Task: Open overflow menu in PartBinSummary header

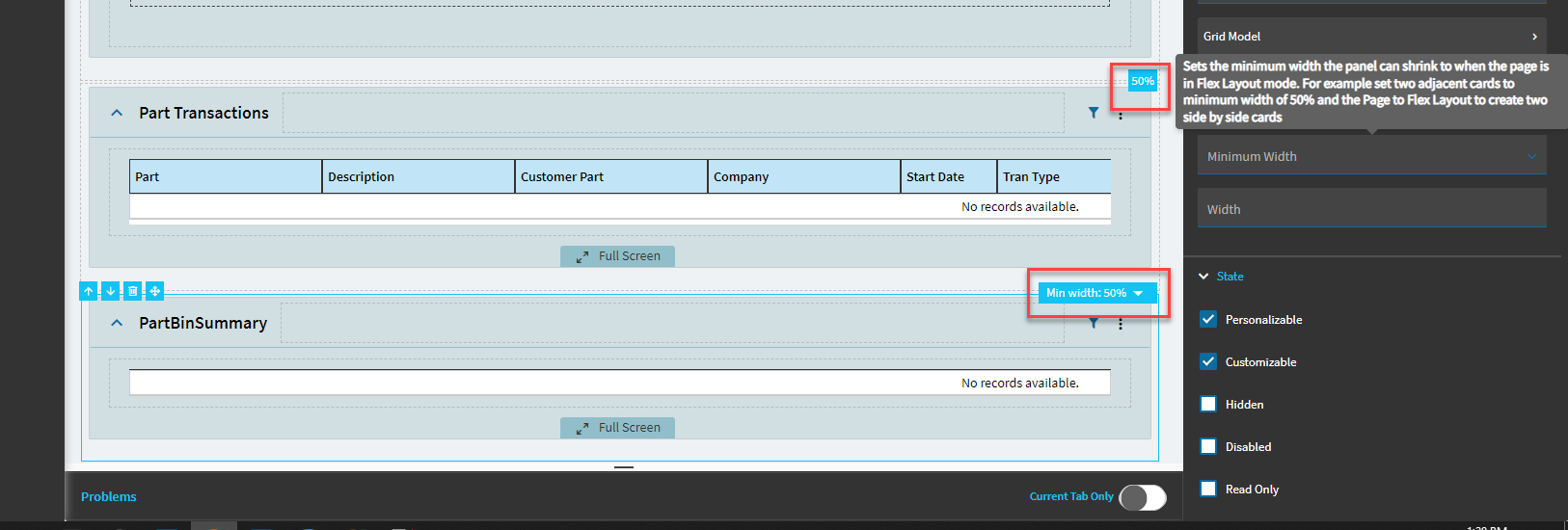Action: tap(1121, 325)
